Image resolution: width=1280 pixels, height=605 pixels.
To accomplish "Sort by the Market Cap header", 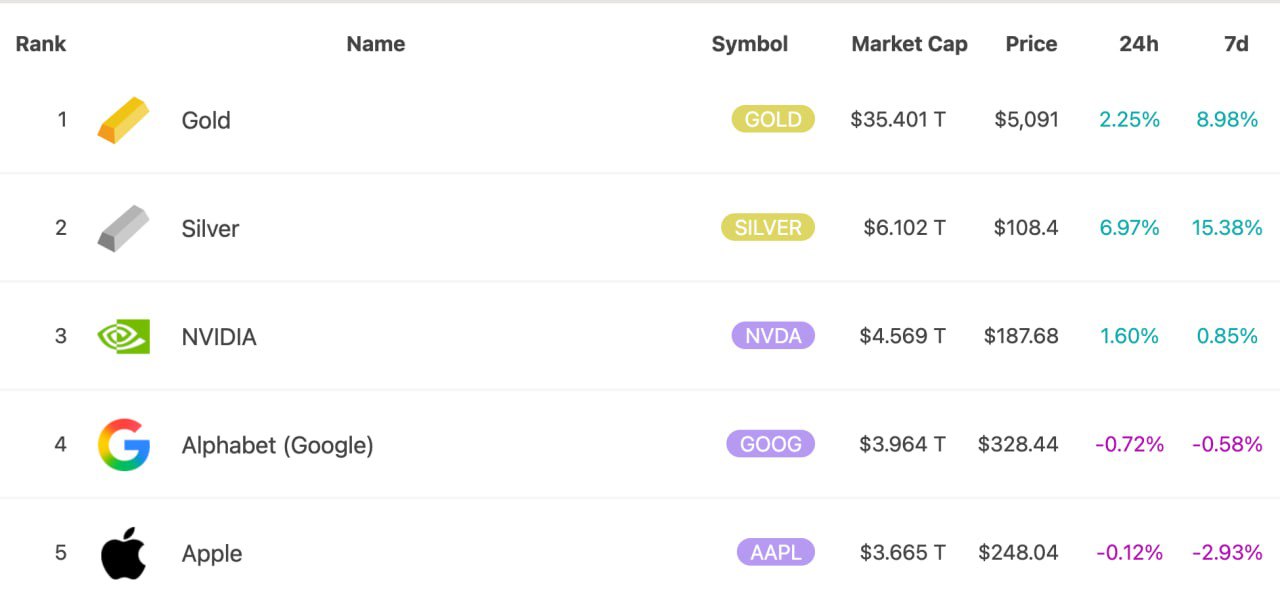I will [x=909, y=44].
